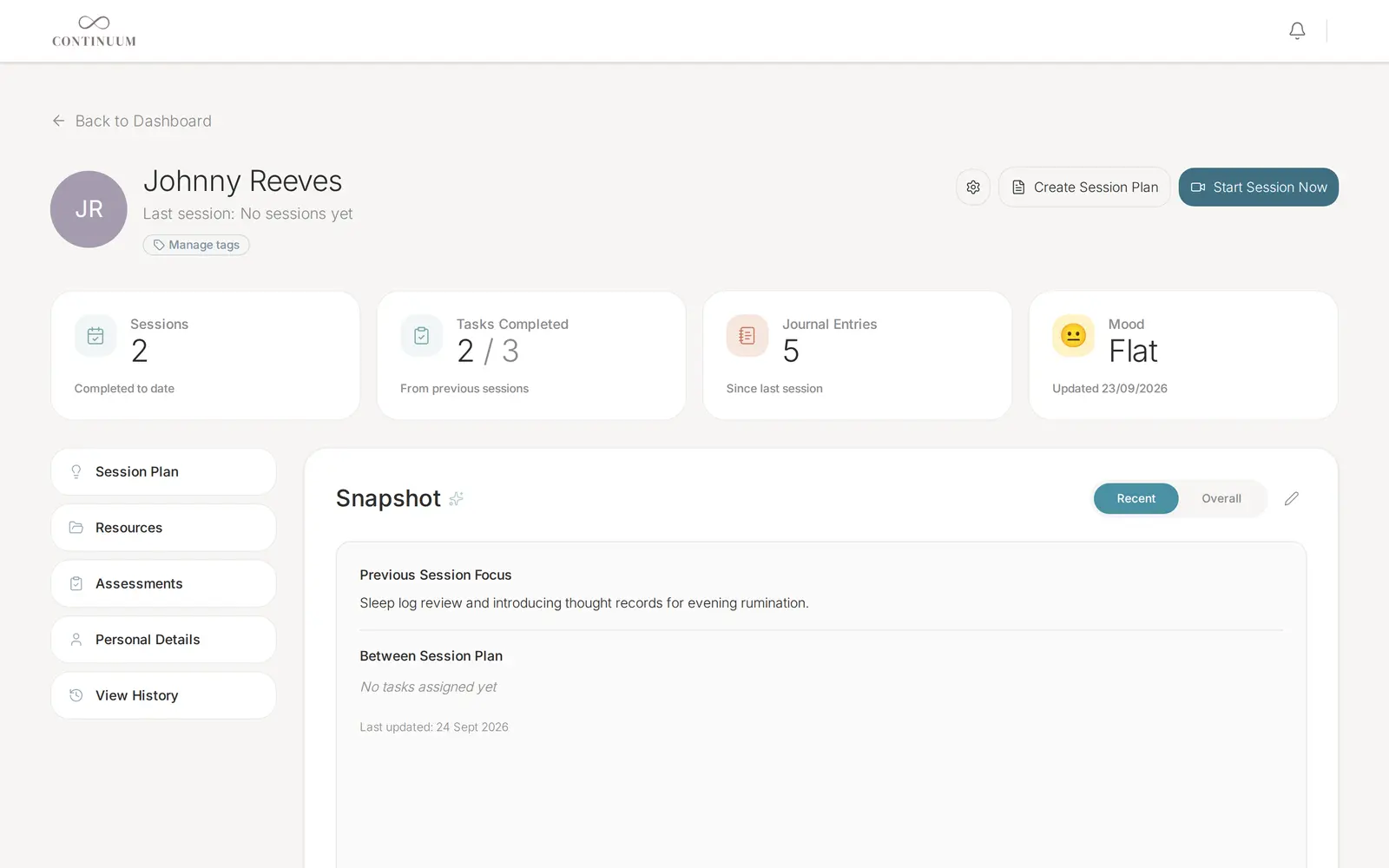Click the Start Session Now button
The width and height of the screenshot is (1389, 868).
1258,187
